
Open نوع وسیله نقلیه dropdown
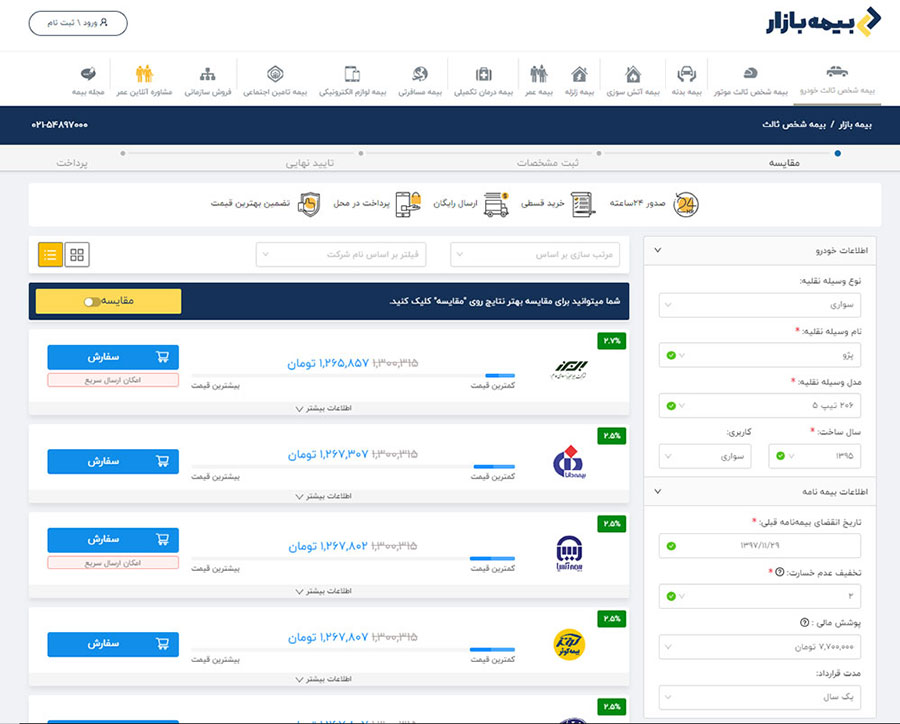click(760, 302)
